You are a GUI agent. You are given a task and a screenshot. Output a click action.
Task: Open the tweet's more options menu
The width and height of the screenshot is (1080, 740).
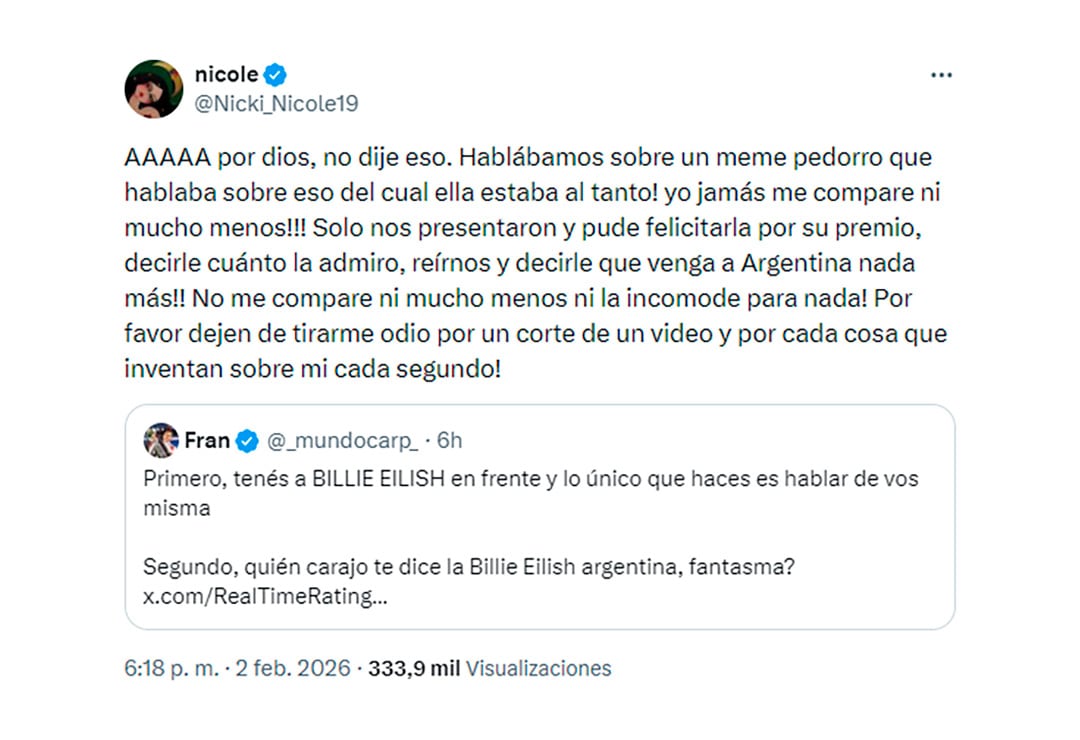[x=940, y=74]
